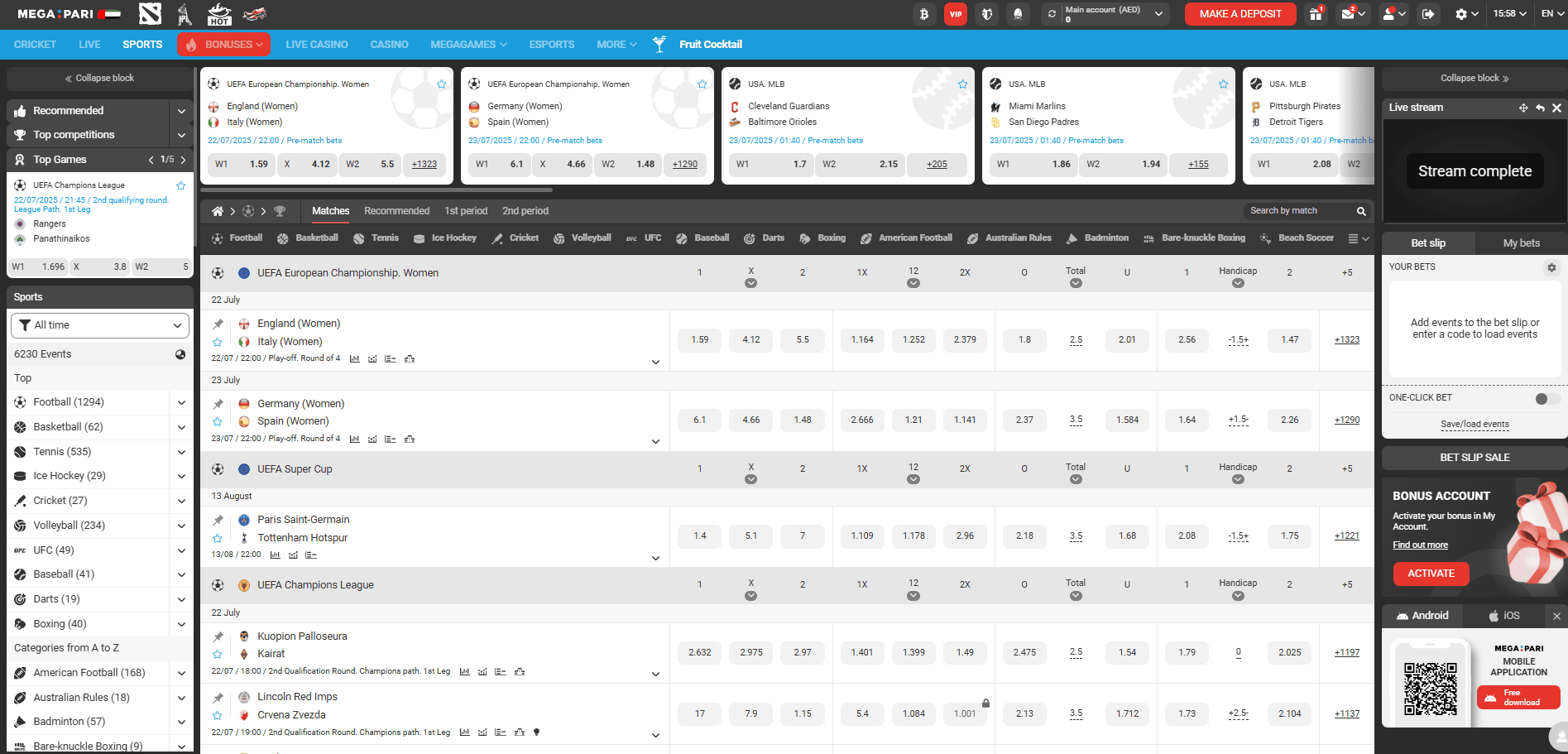The image size is (1568, 754).
Task: Go to the home icon in breadcrumb
Action: tap(218, 211)
